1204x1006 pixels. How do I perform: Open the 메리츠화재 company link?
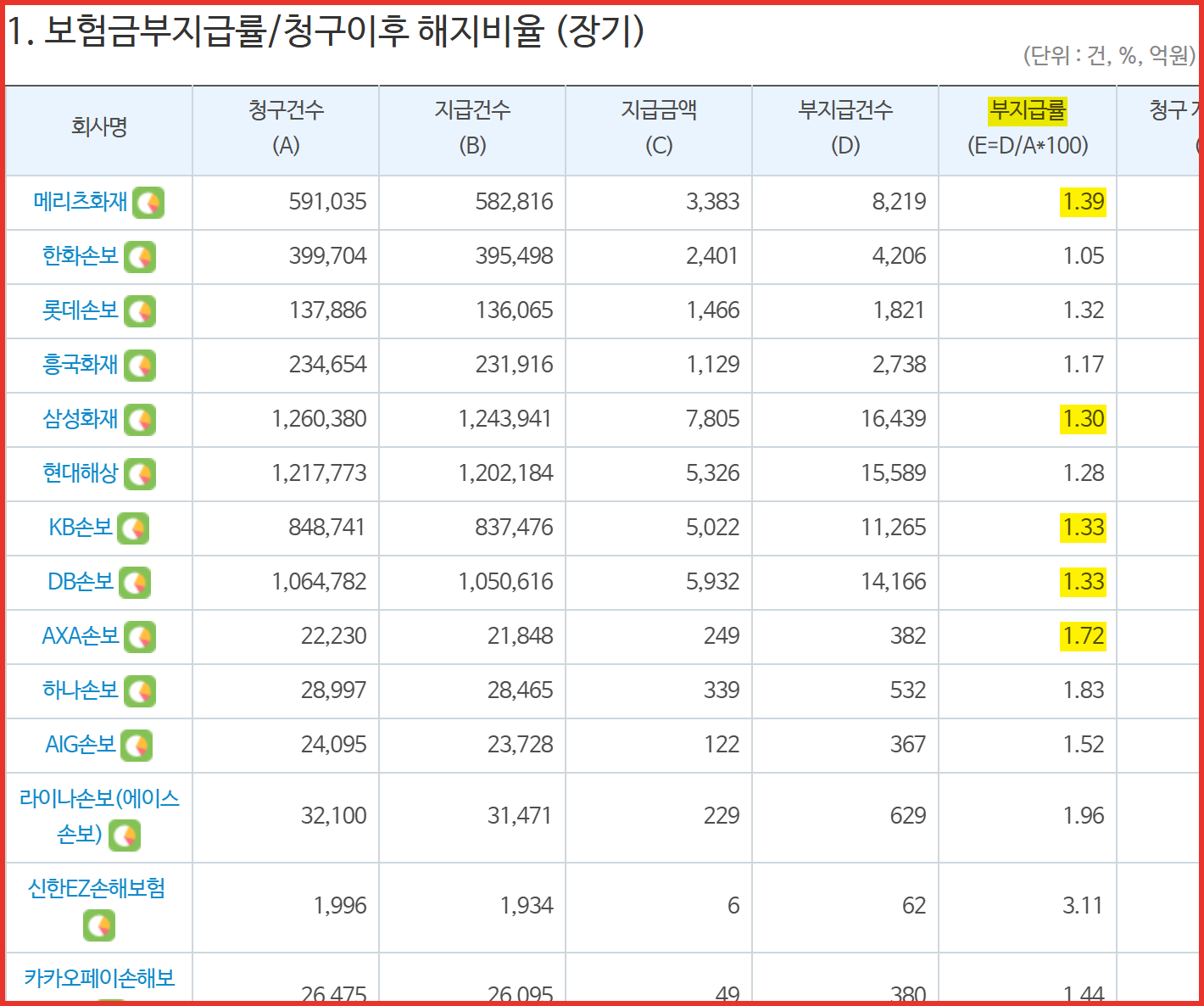tap(81, 202)
